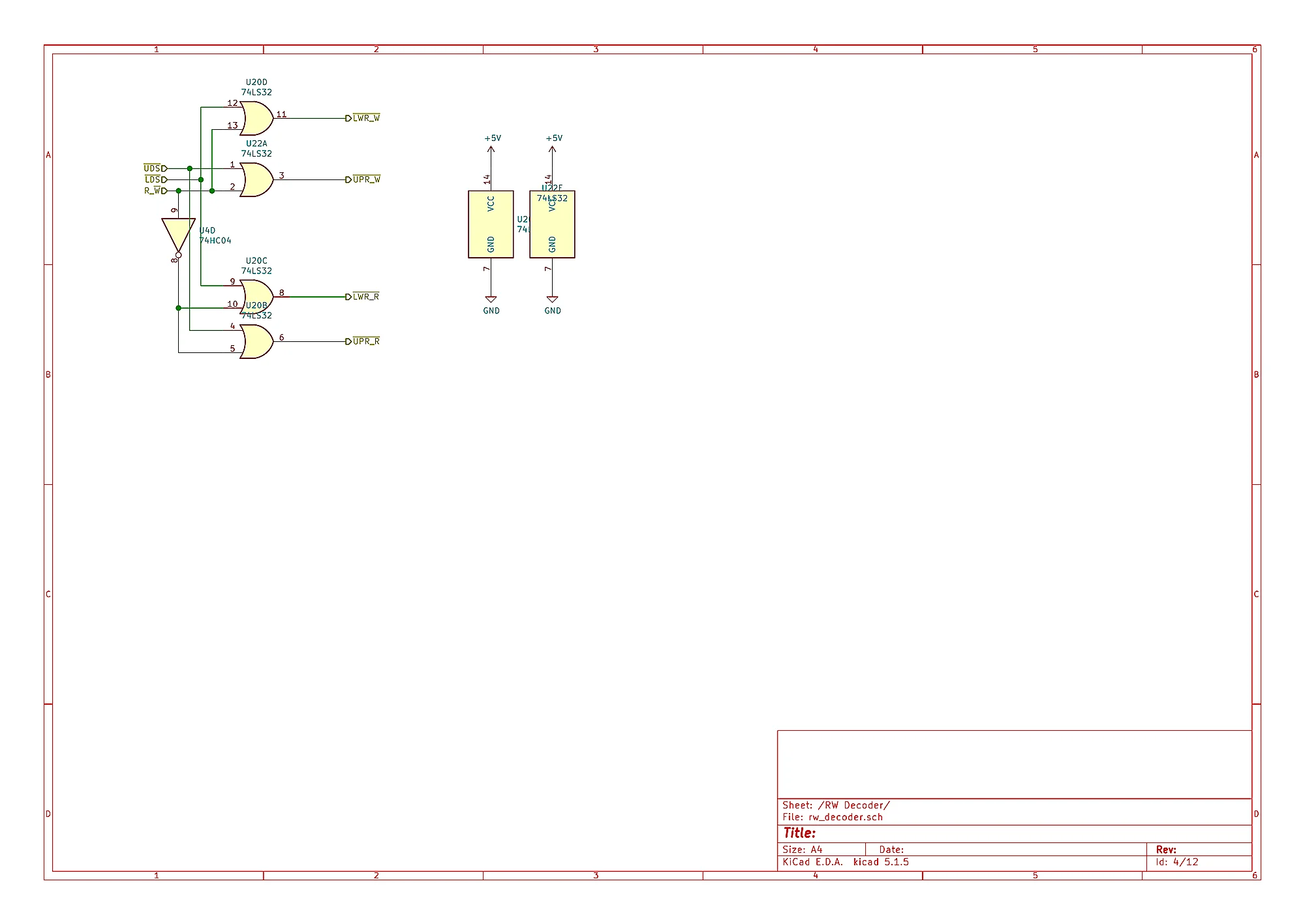The width and height of the screenshot is (1305, 924).
Task: Click the LDS input label
Action: [153, 179]
